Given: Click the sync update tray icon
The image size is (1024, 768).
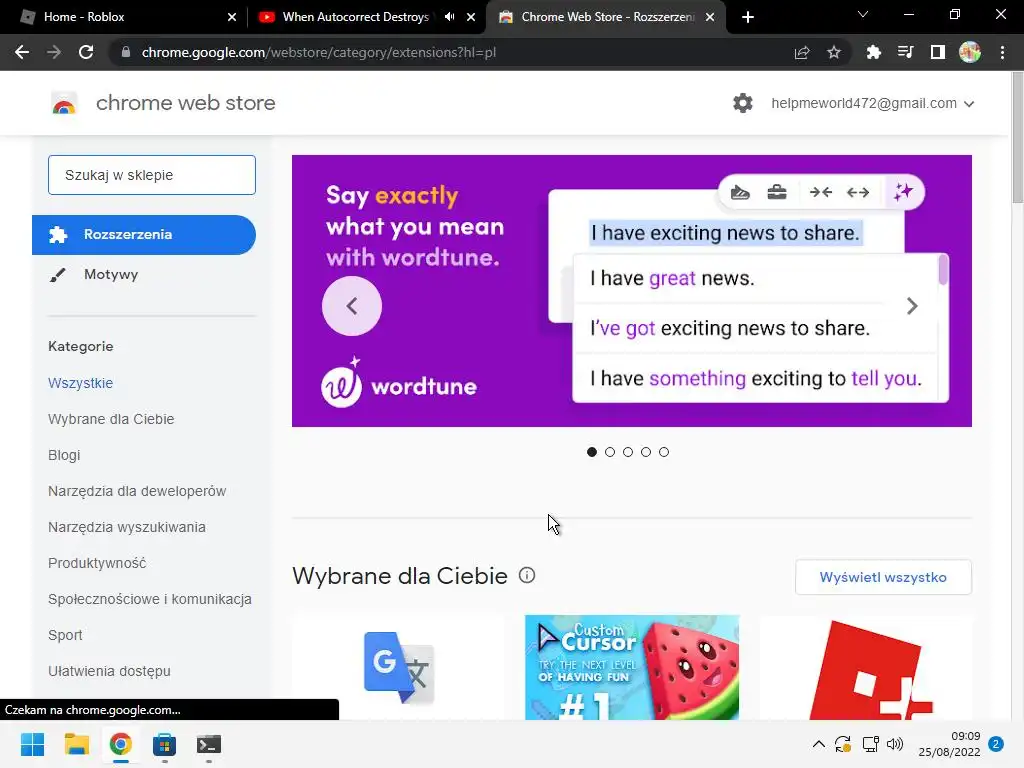Looking at the screenshot, I should coord(843,744).
